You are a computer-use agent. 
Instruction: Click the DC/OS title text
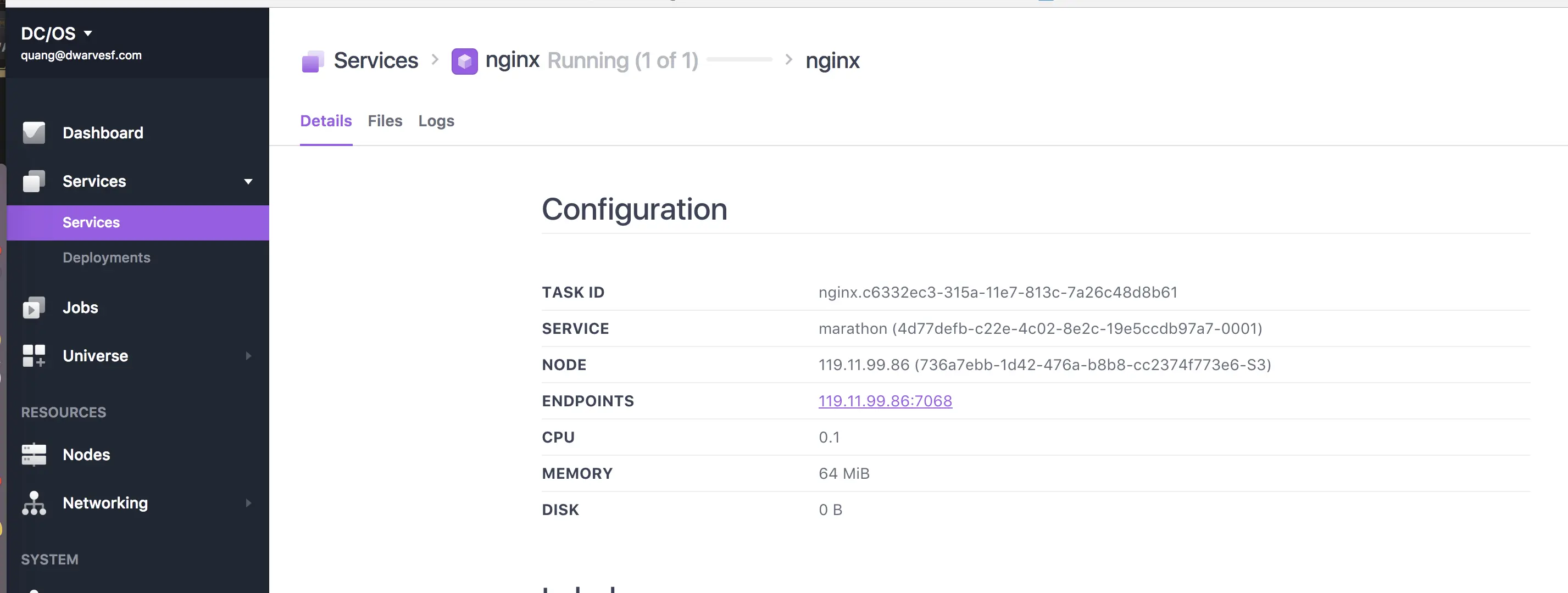click(48, 33)
